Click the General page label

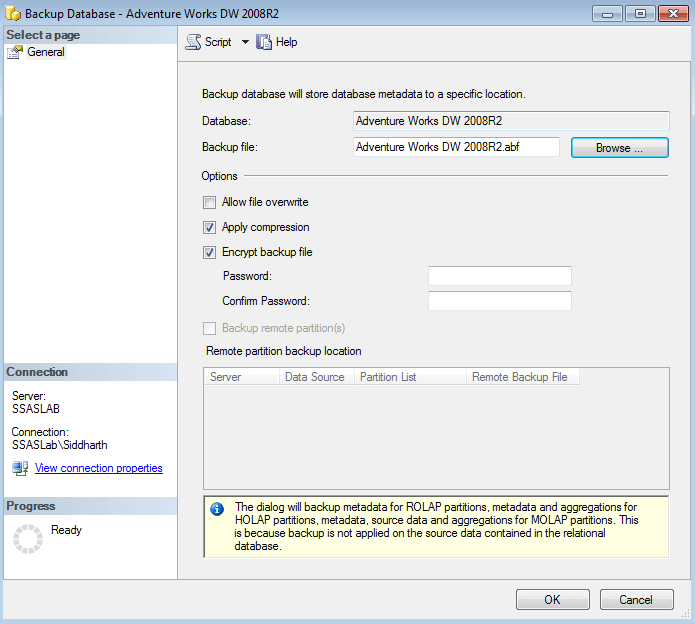pyautogui.click(x=46, y=52)
